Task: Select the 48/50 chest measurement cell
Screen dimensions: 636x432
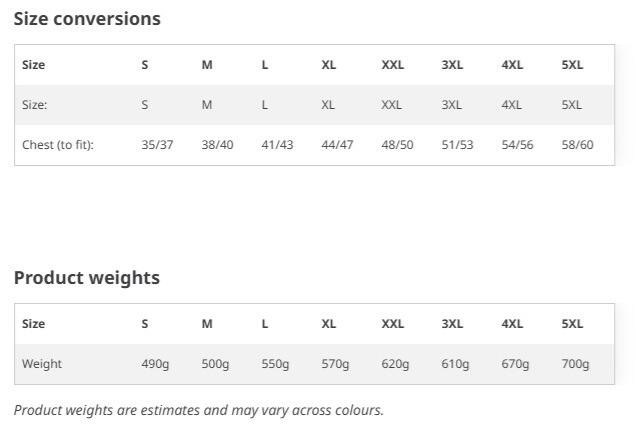Action: pyautogui.click(x=398, y=145)
